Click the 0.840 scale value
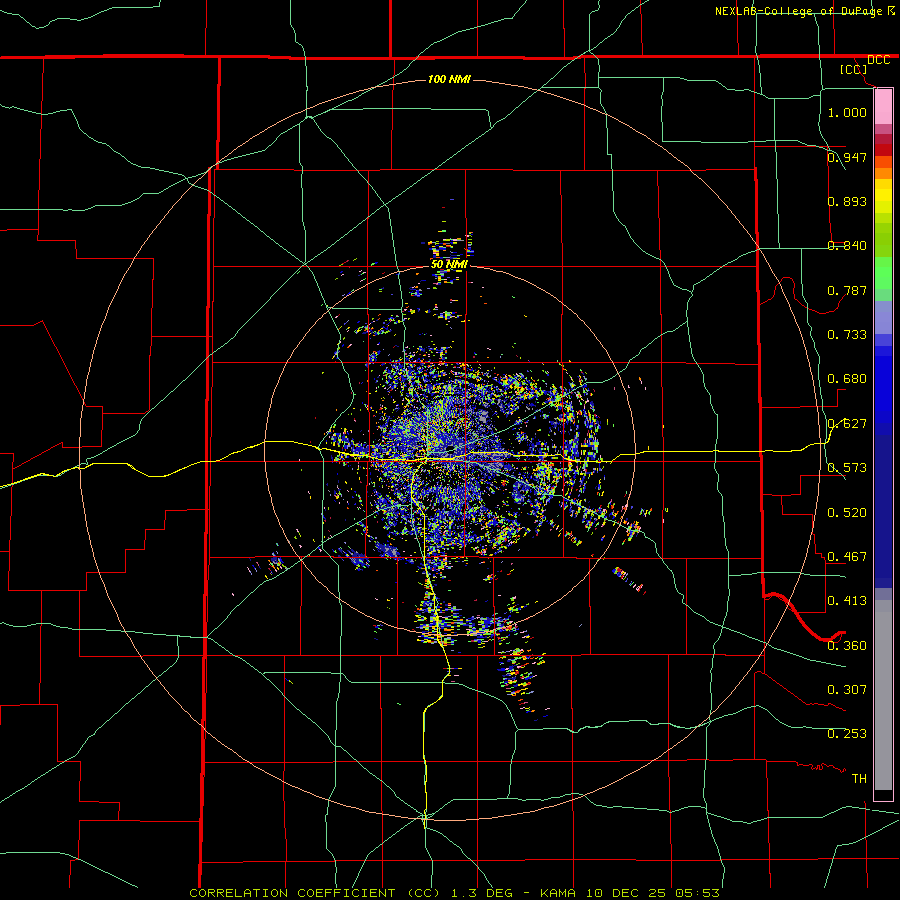The width and height of the screenshot is (900, 900). tap(847, 245)
